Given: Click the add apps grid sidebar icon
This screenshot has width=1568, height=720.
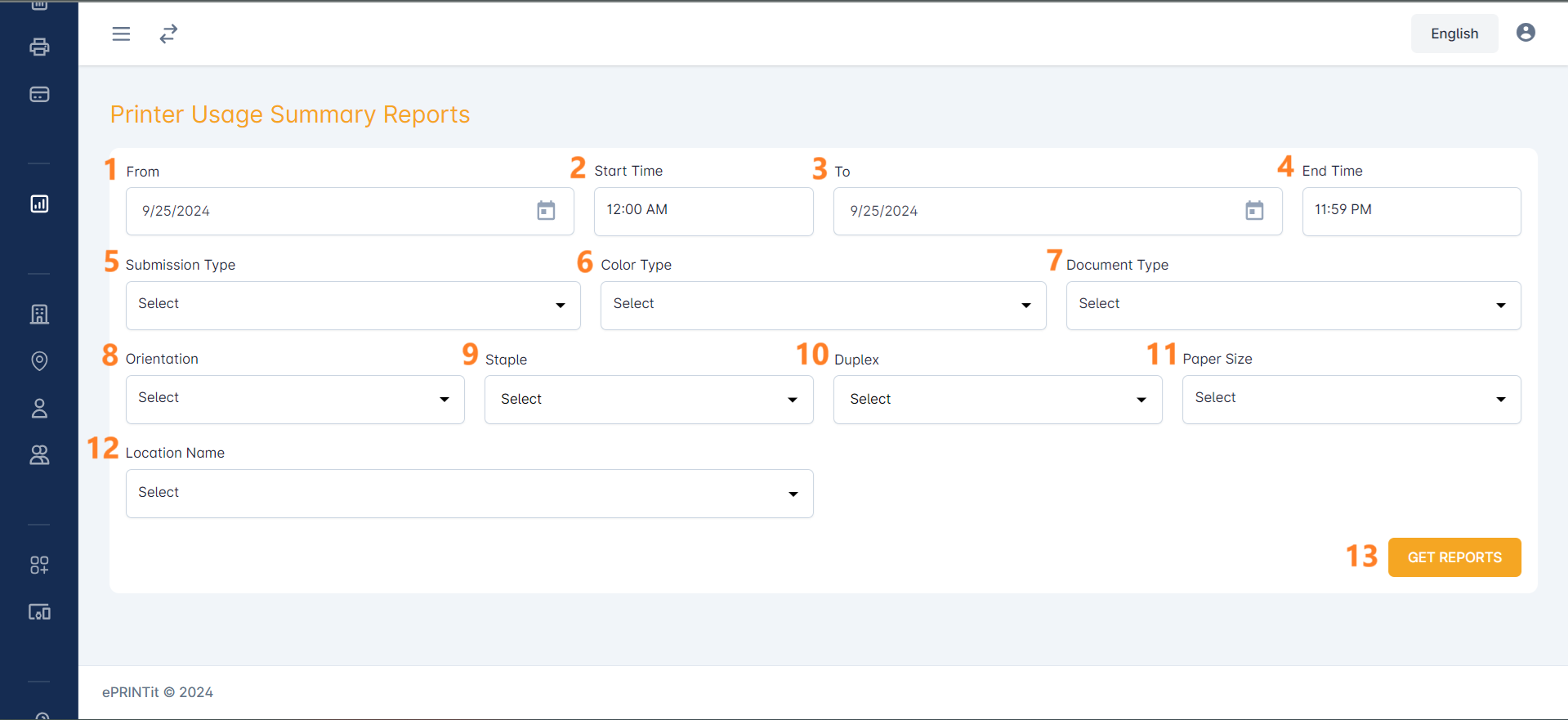Looking at the screenshot, I should 39,565.
